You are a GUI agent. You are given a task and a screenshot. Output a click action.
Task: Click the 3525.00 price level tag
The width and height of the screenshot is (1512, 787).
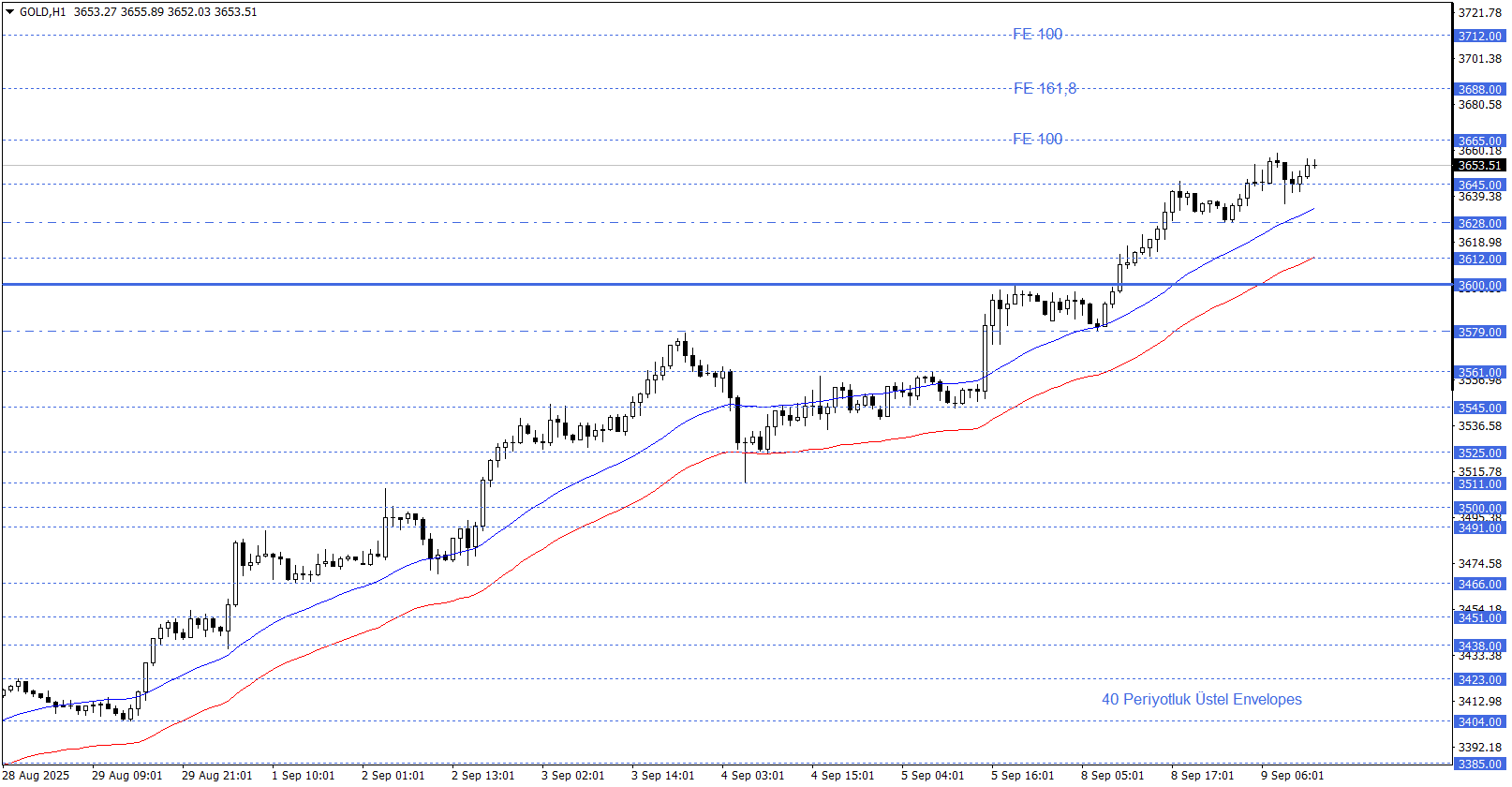click(1480, 453)
